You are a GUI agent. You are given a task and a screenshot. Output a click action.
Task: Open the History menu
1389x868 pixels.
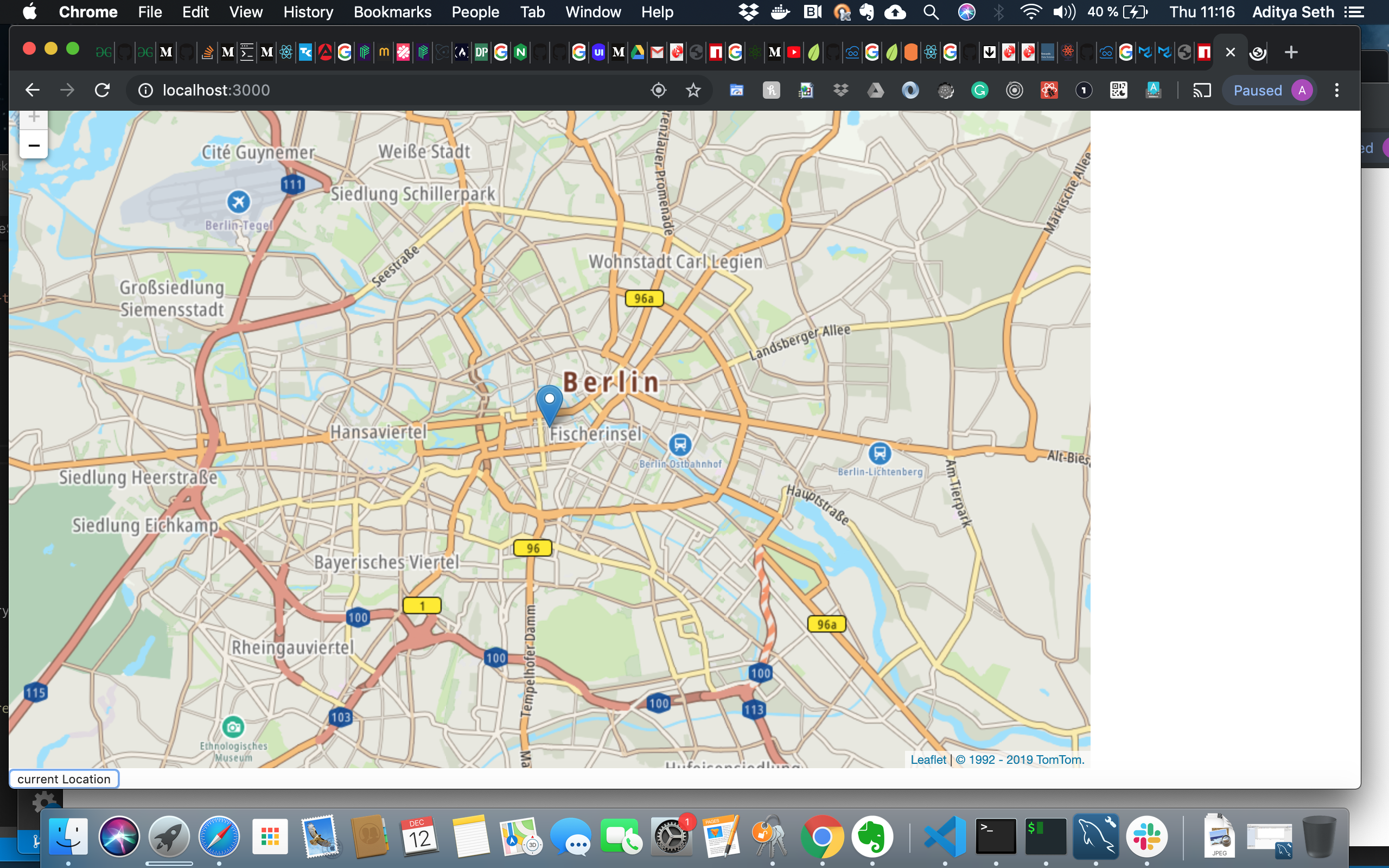tap(308, 12)
